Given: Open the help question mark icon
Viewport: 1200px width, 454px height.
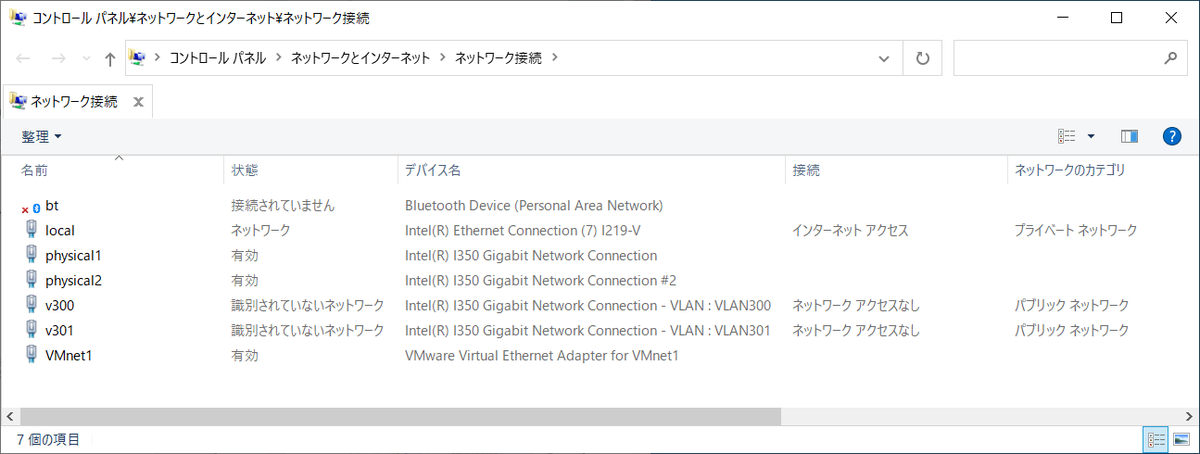Looking at the screenshot, I should [x=1172, y=136].
